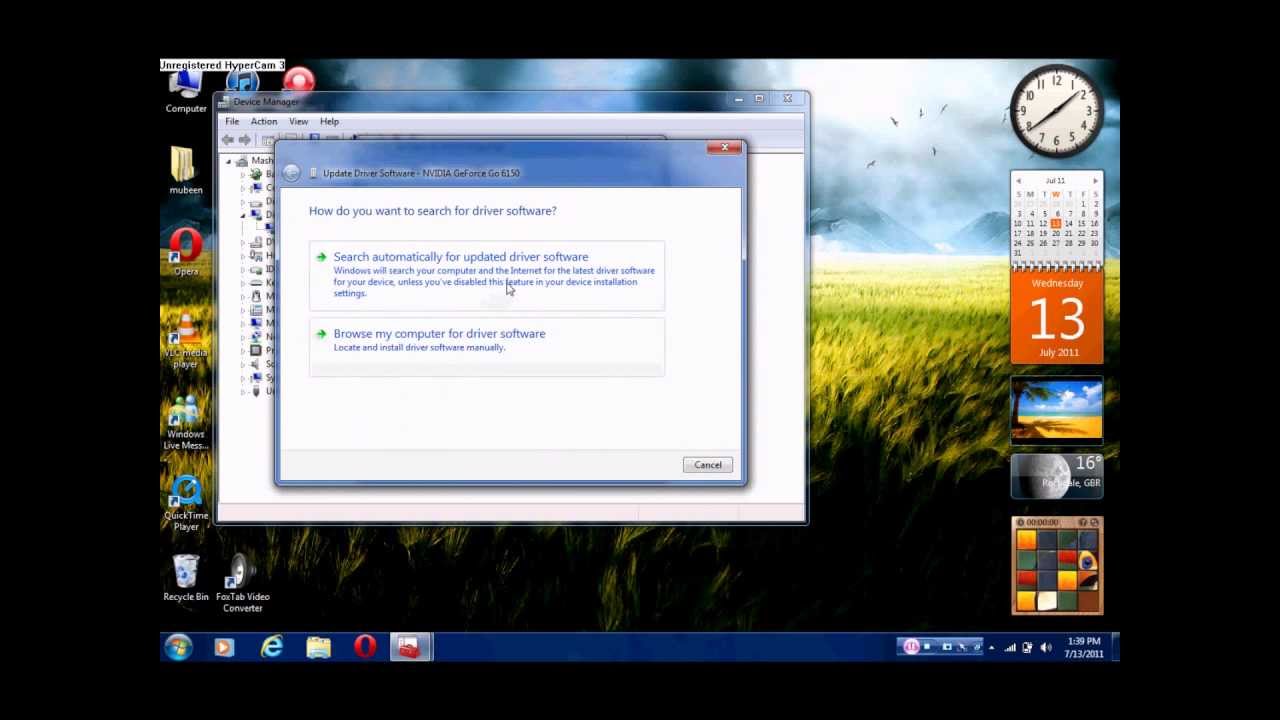Open the Action menu in Device Manager
Image resolution: width=1280 pixels, height=720 pixels.
(264, 122)
